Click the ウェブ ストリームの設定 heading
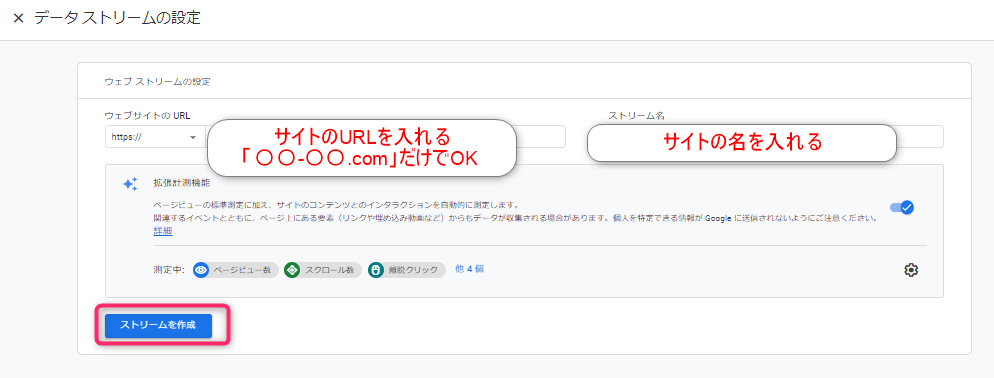Viewport: 994px width, 378px height. click(157, 82)
